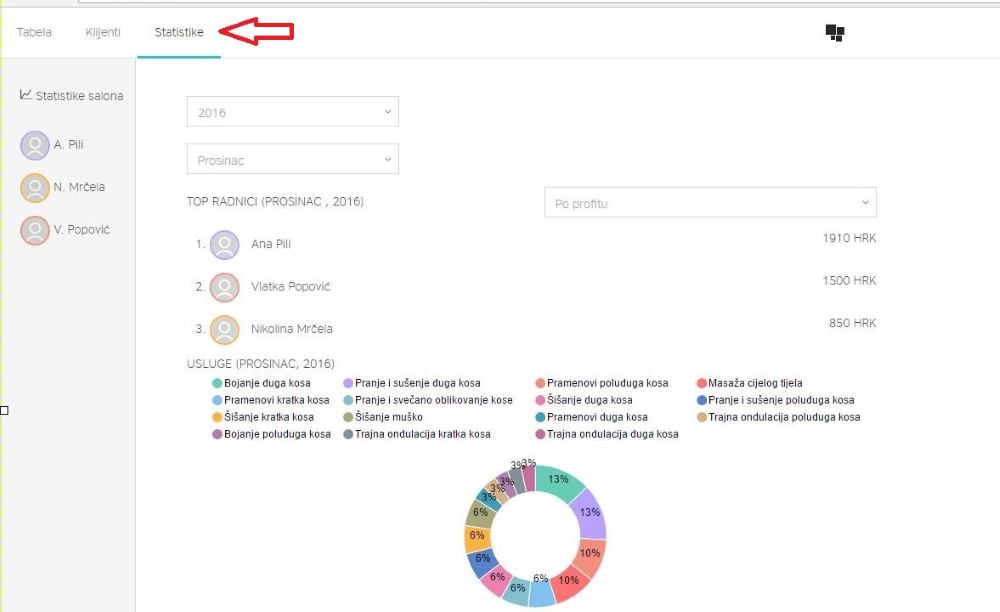
Task: Click N. Mrčela avatar in sidebar
Action: [35, 188]
